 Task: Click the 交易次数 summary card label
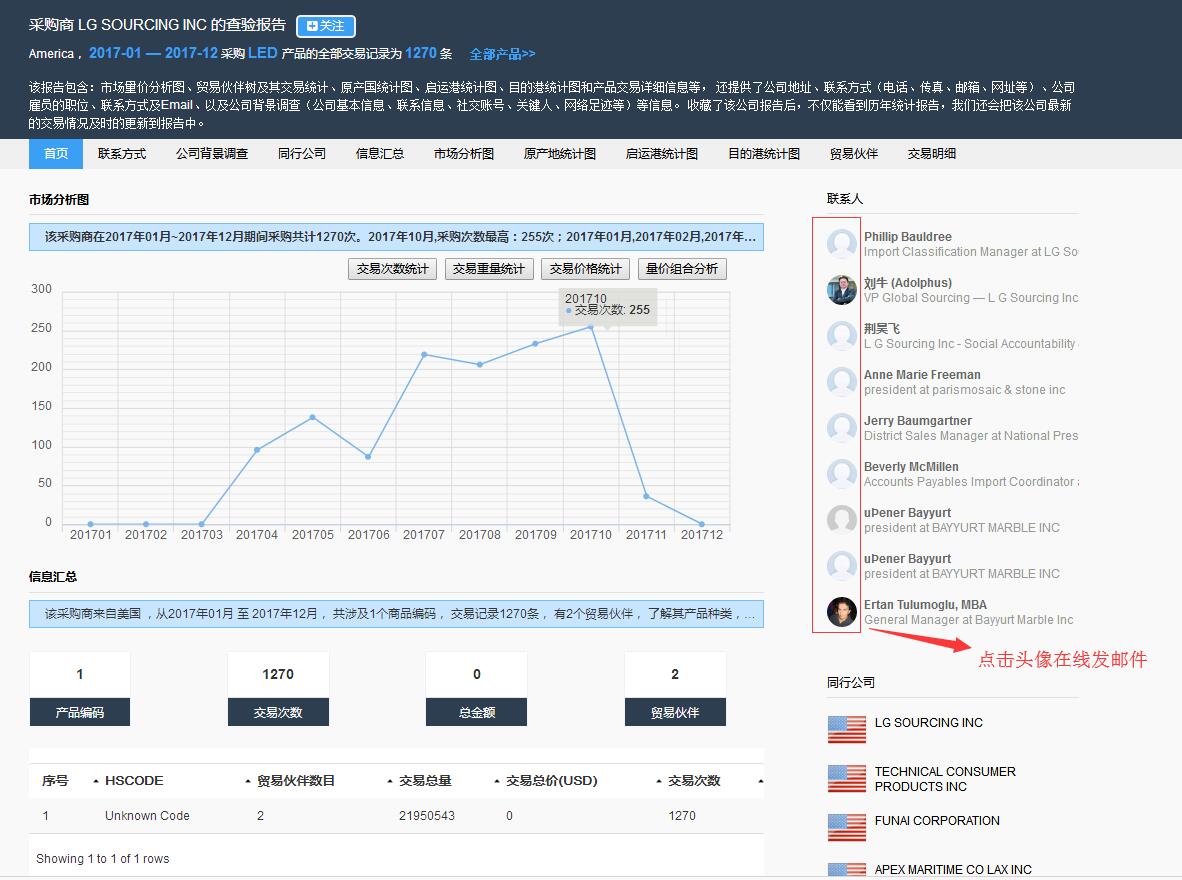278,712
